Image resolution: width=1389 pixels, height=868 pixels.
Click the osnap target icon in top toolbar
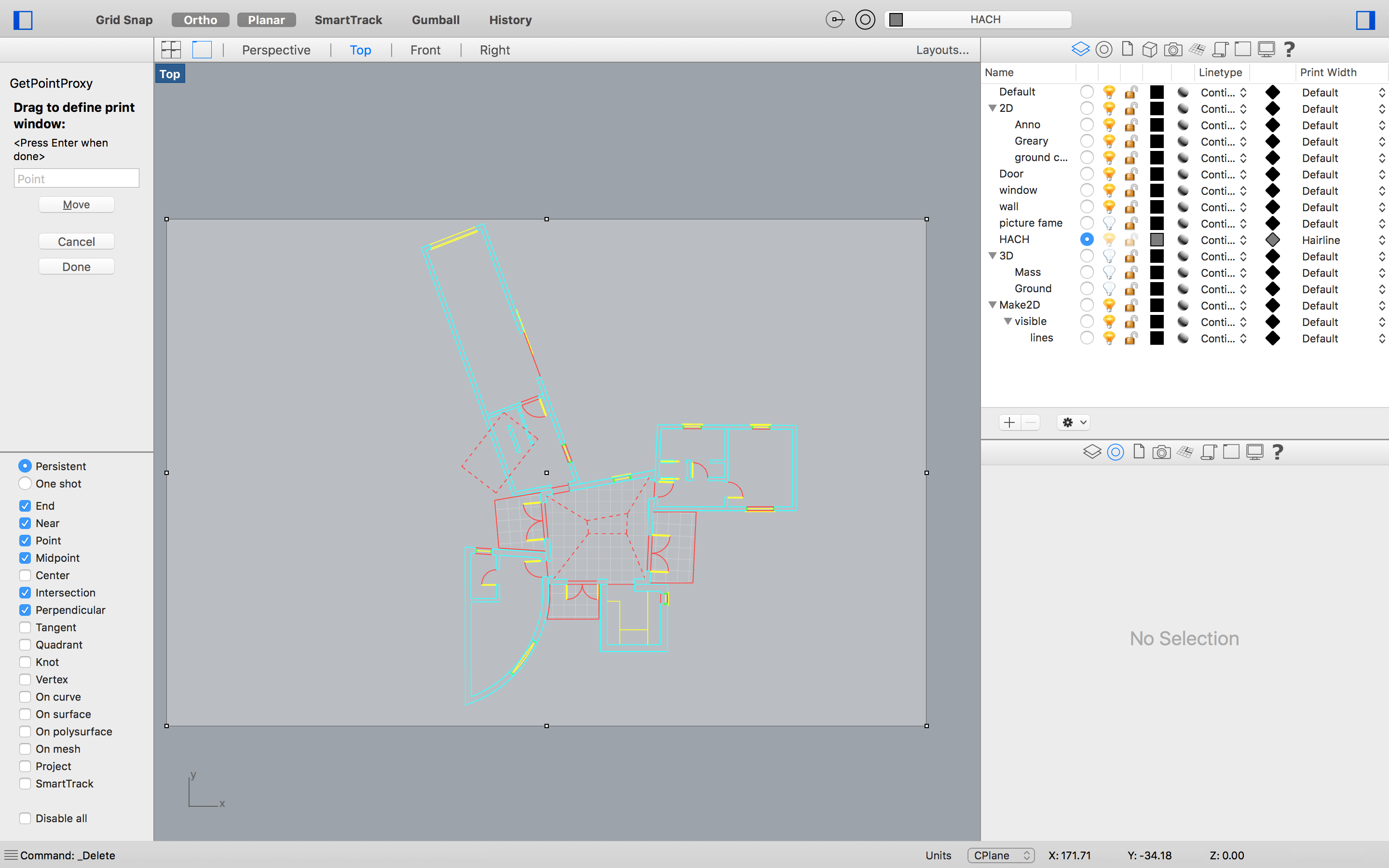834,19
